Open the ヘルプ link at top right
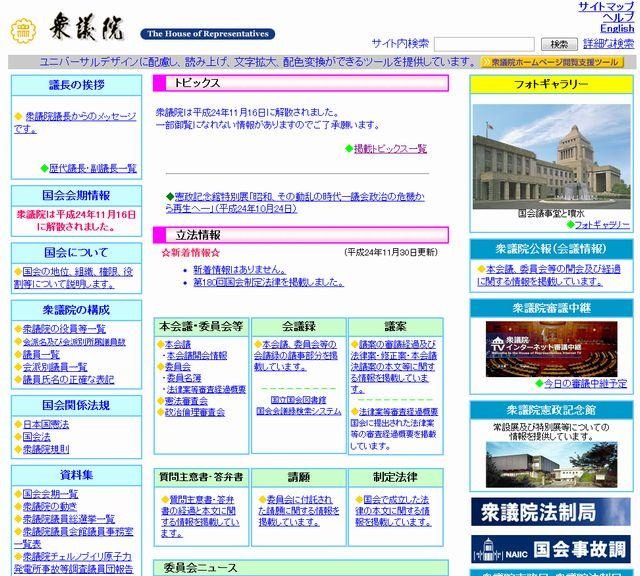640x576 pixels. (618, 18)
